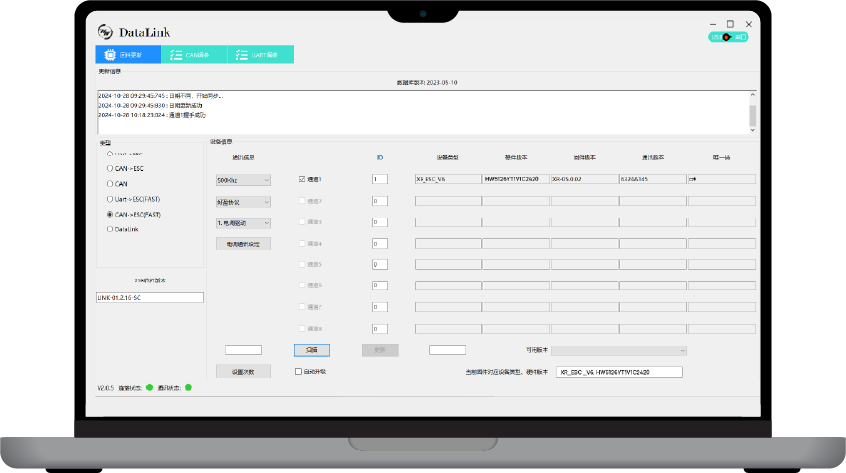Click the chip icon on the first tab

110,55
